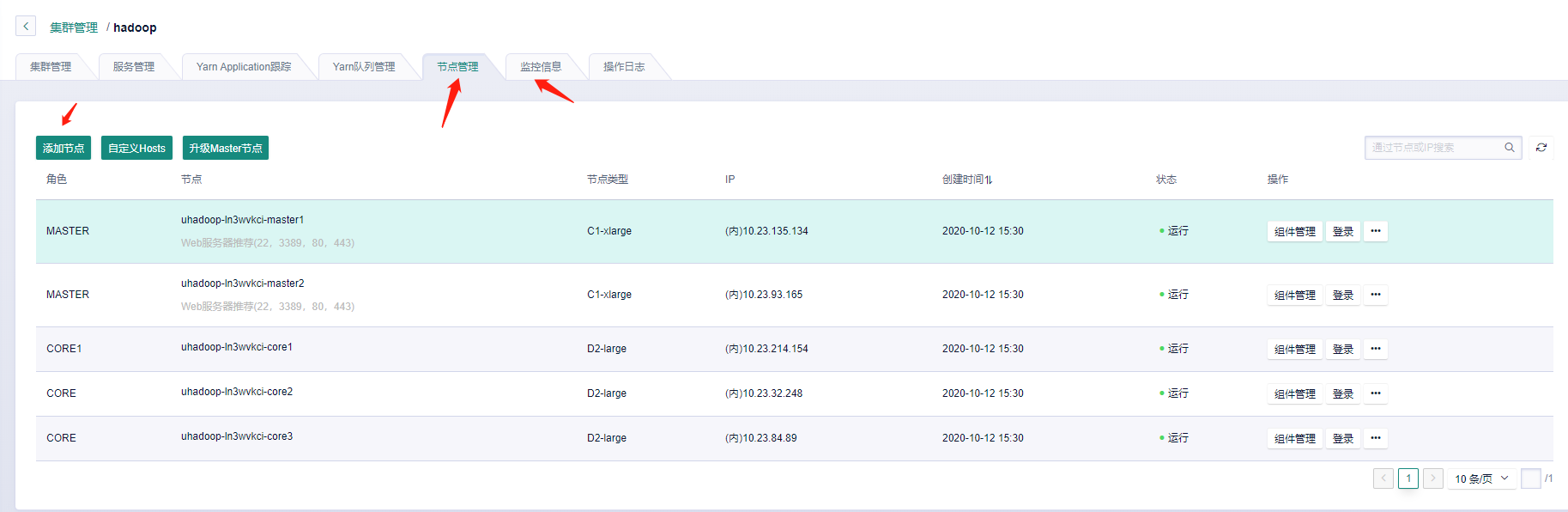Sort the table by 创建时间 column

click(967, 180)
